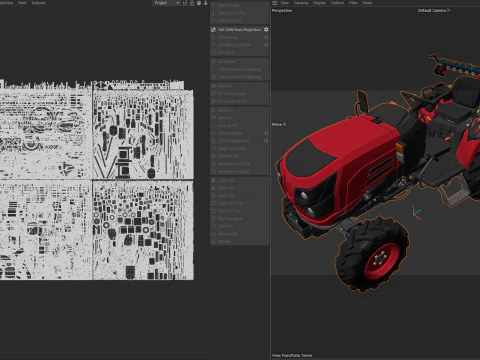Click the Paste UV icon
480x360 pixels.
pos(213,188)
